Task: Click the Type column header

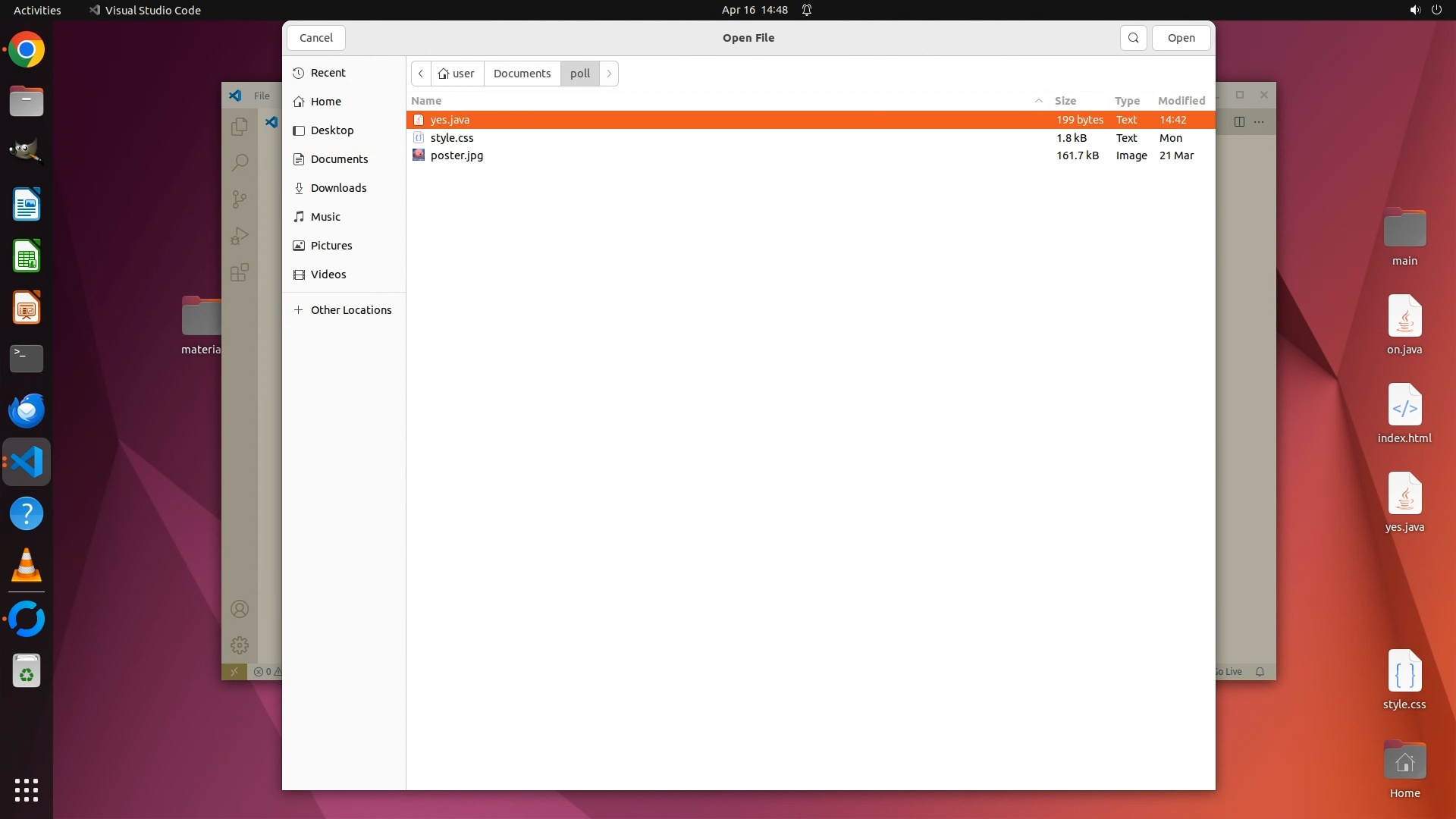Action: 1127,101
